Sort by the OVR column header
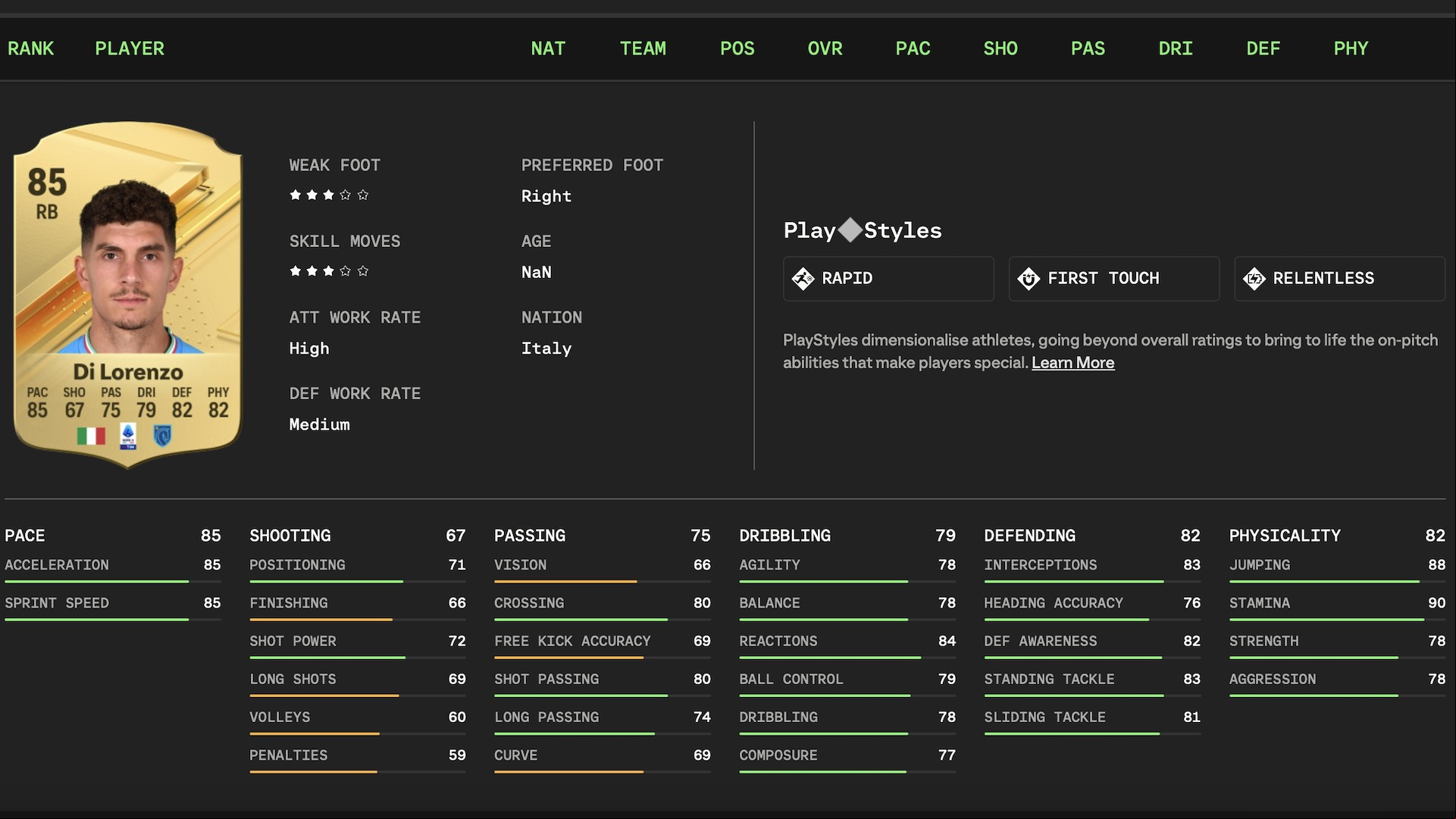The image size is (1456, 819). click(x=825, y=48)
